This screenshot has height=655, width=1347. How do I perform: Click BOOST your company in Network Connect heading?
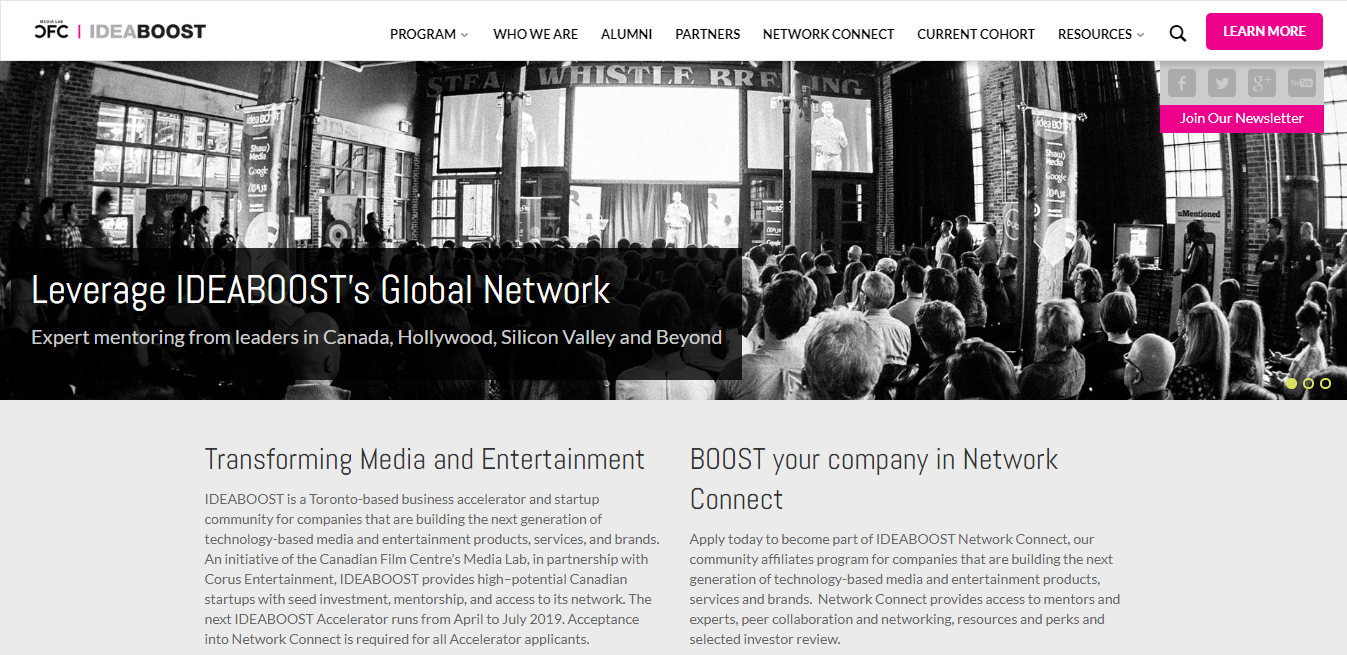[x=874, y=479]
